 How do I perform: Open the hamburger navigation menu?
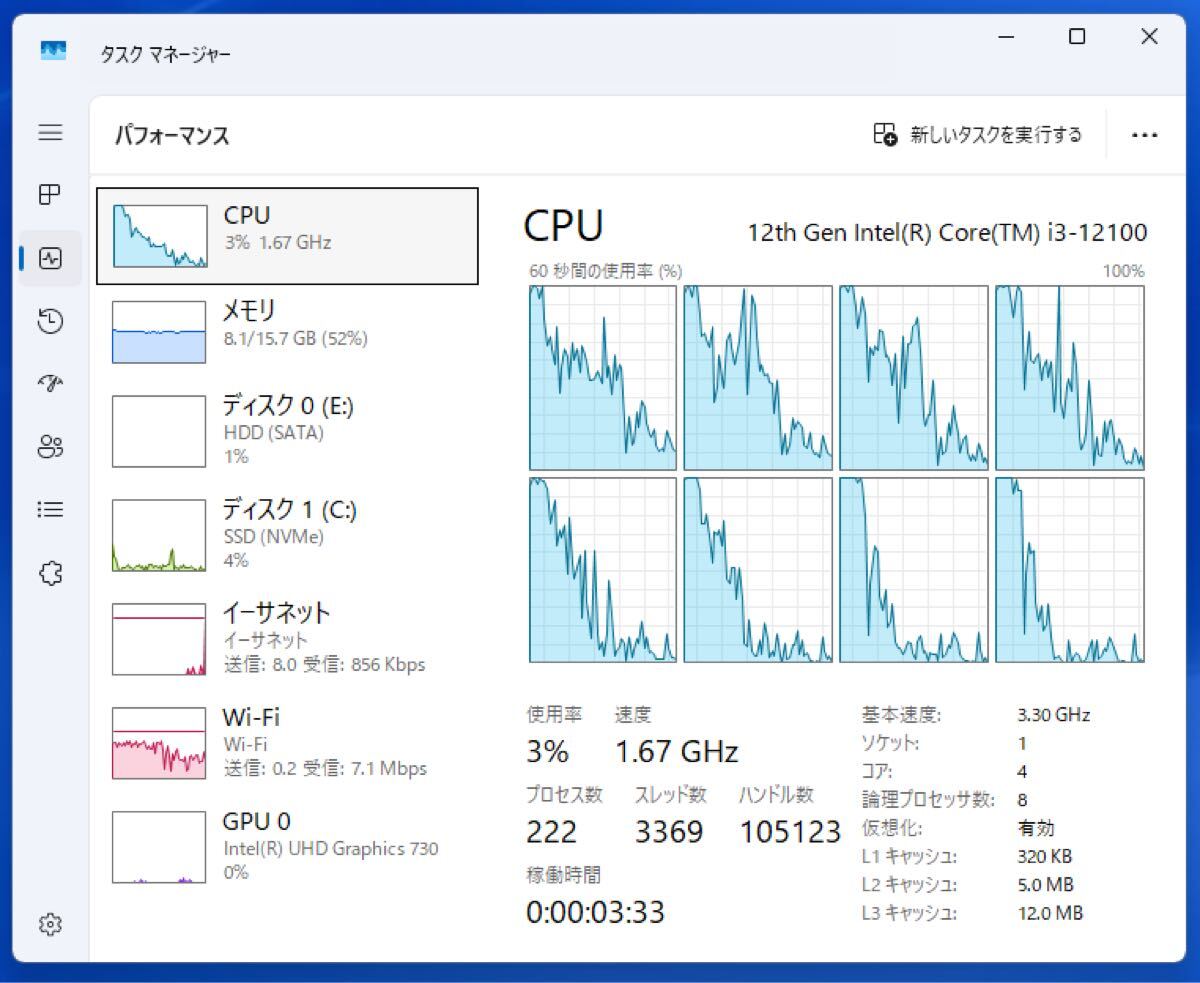pos(50,133)
